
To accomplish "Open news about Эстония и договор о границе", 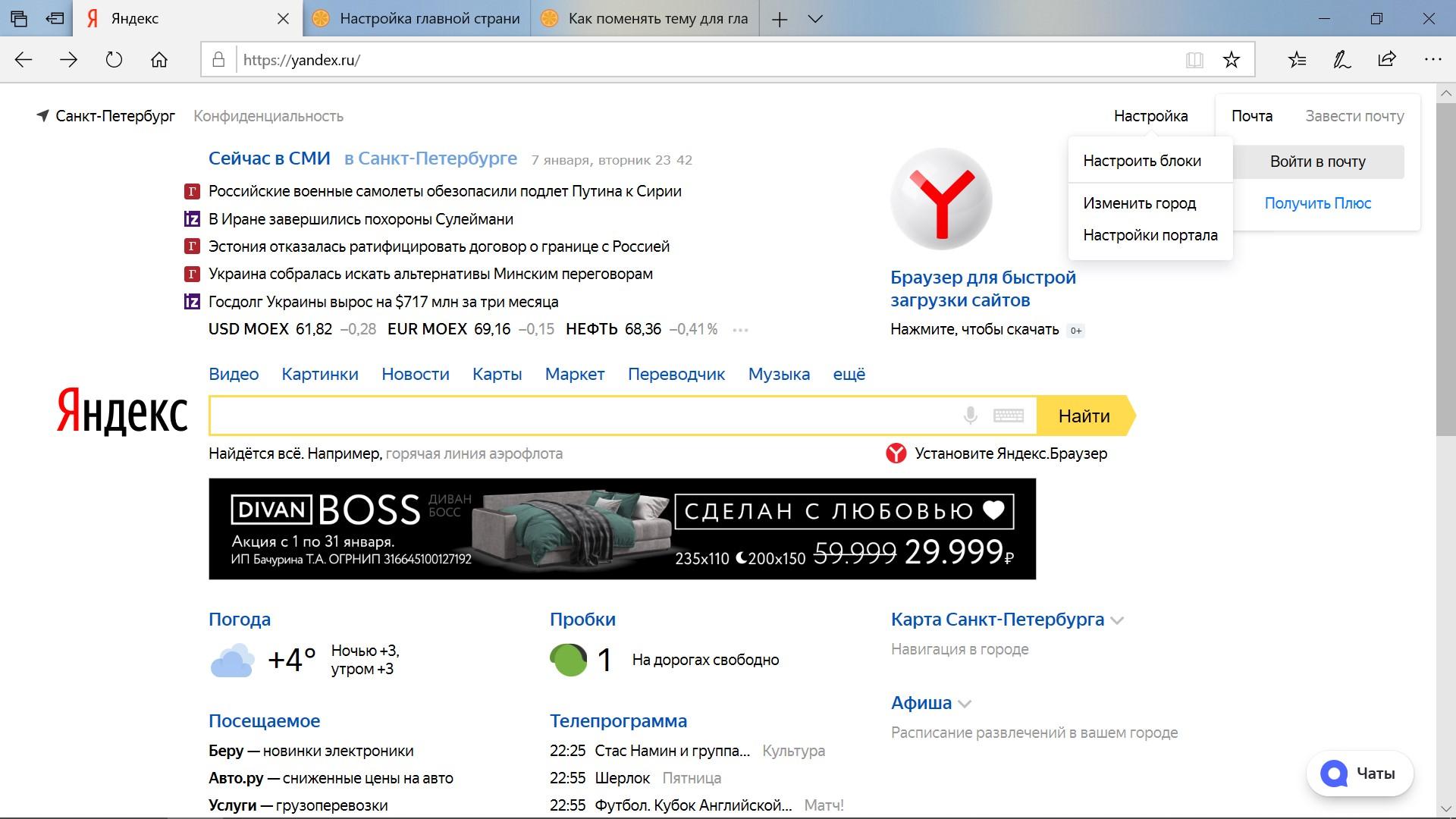I will [x=439, y=246].
